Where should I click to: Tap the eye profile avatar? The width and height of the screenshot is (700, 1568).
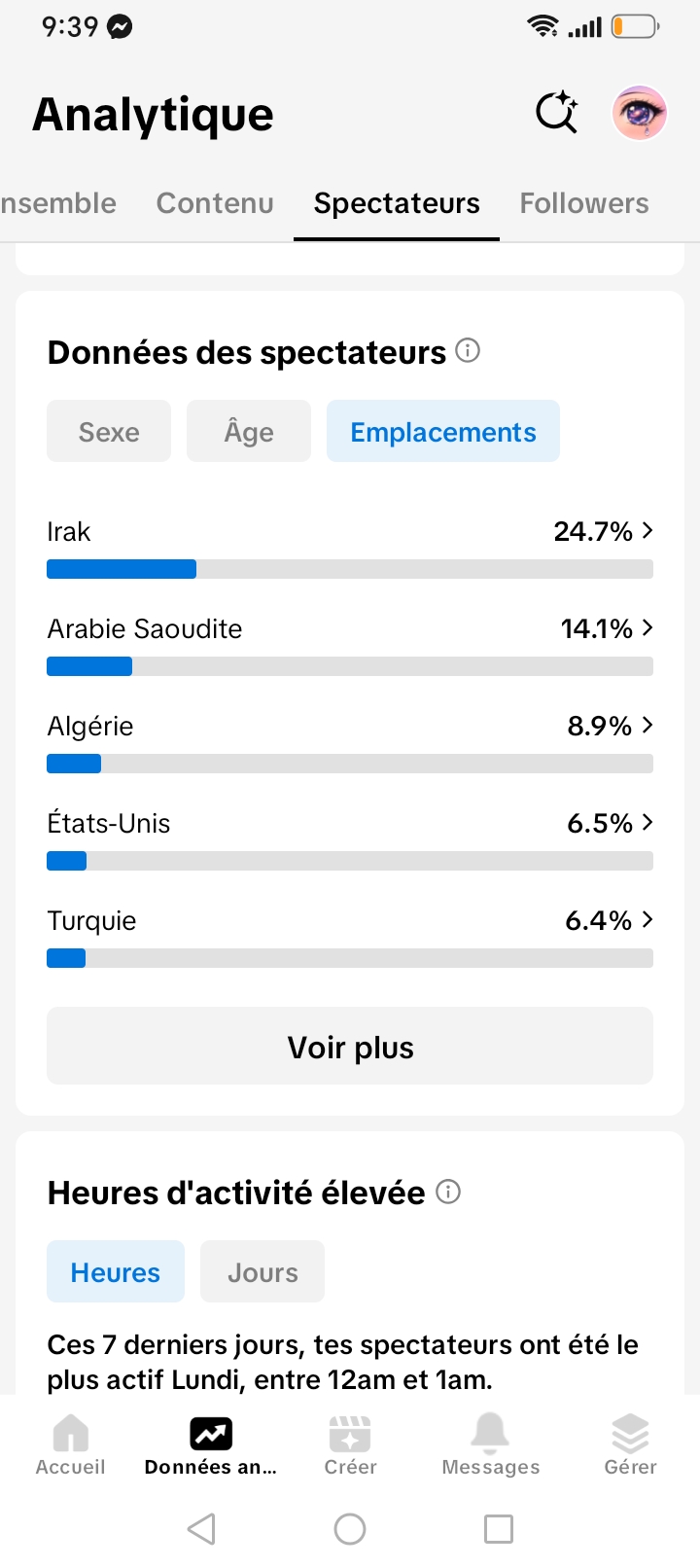click(x=639, y=113)
